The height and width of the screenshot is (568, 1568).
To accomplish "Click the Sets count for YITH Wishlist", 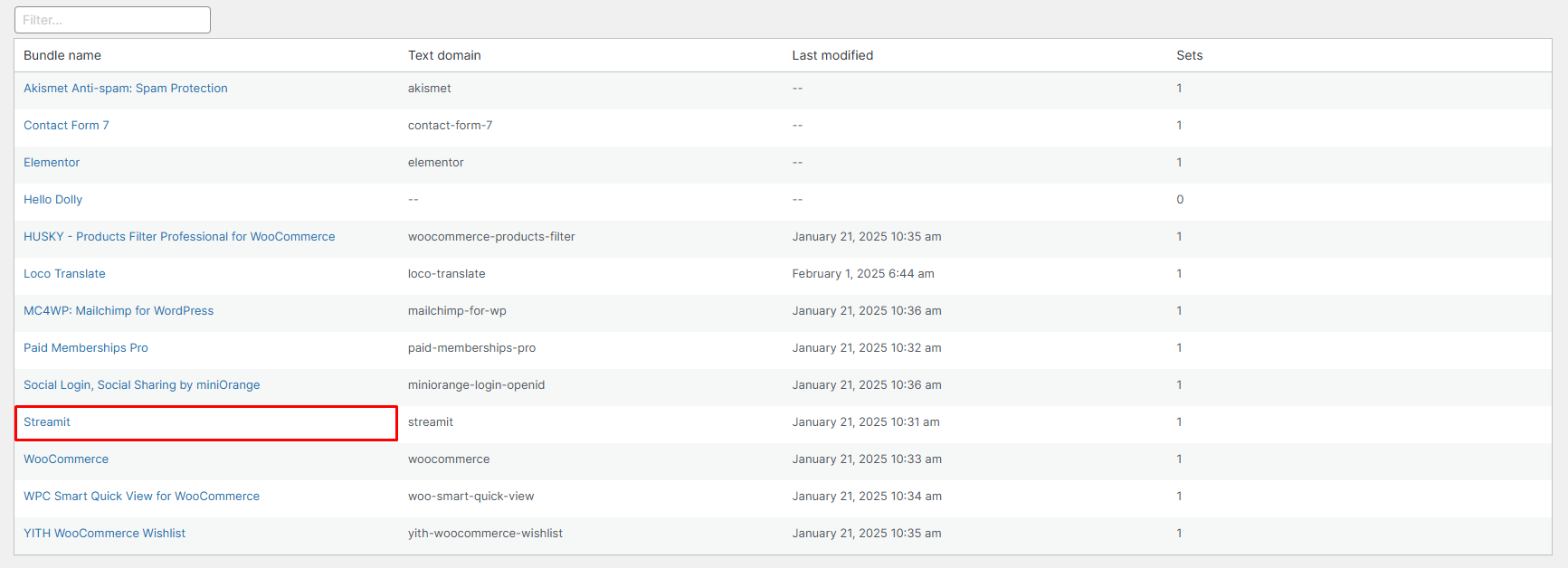I will pos(1179,533).
